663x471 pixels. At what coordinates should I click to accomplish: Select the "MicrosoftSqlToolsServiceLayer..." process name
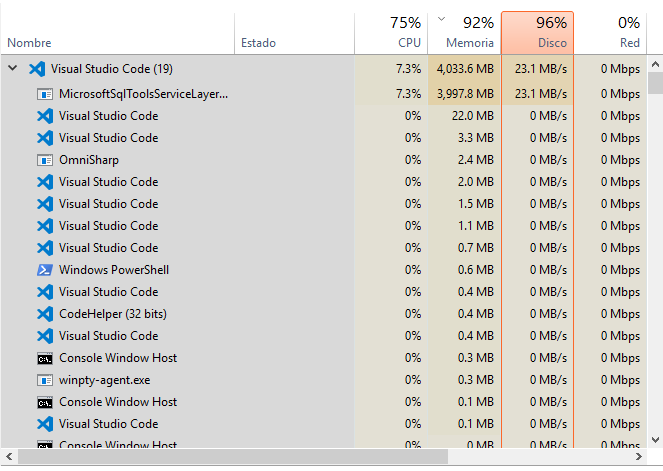tap(143, 94)
